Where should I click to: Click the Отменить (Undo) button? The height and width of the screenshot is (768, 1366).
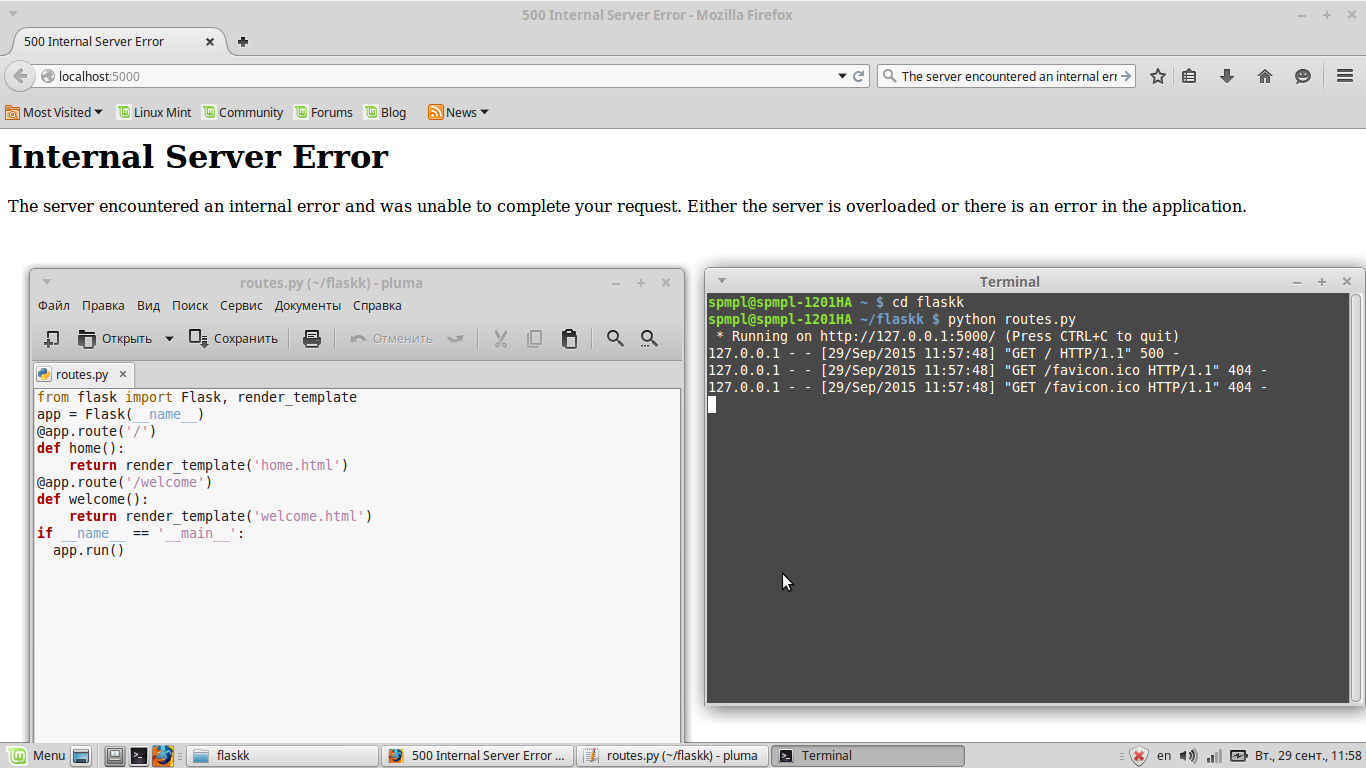click(x=391, y=339)
